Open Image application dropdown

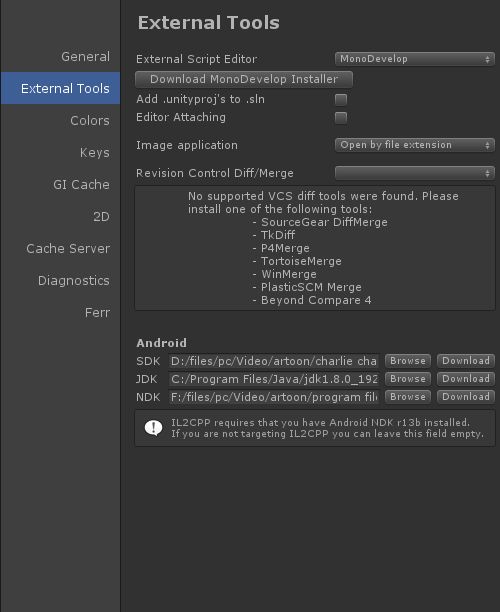pyautogui.click(x=415, y=145)
